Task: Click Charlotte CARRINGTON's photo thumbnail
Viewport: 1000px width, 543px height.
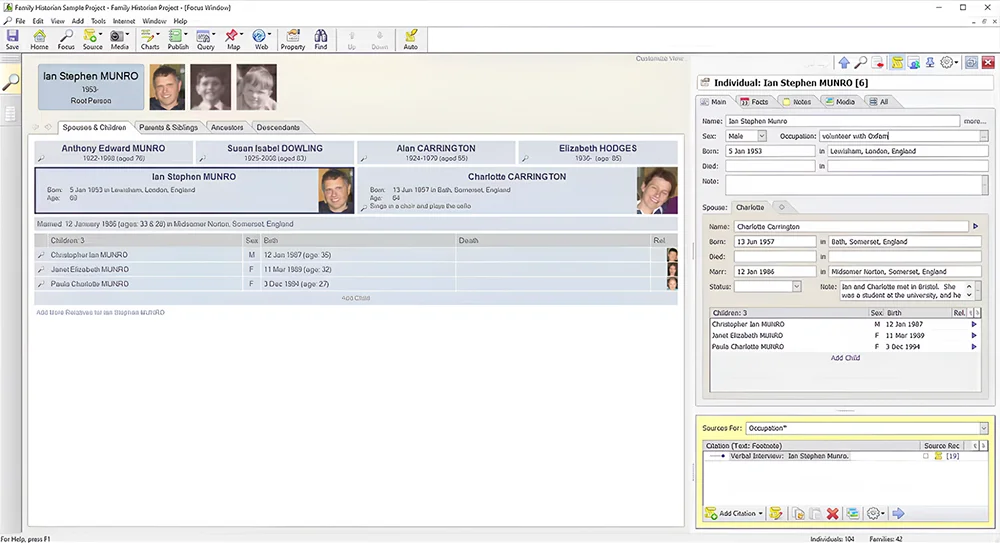Action: click(x=656, y=190)
